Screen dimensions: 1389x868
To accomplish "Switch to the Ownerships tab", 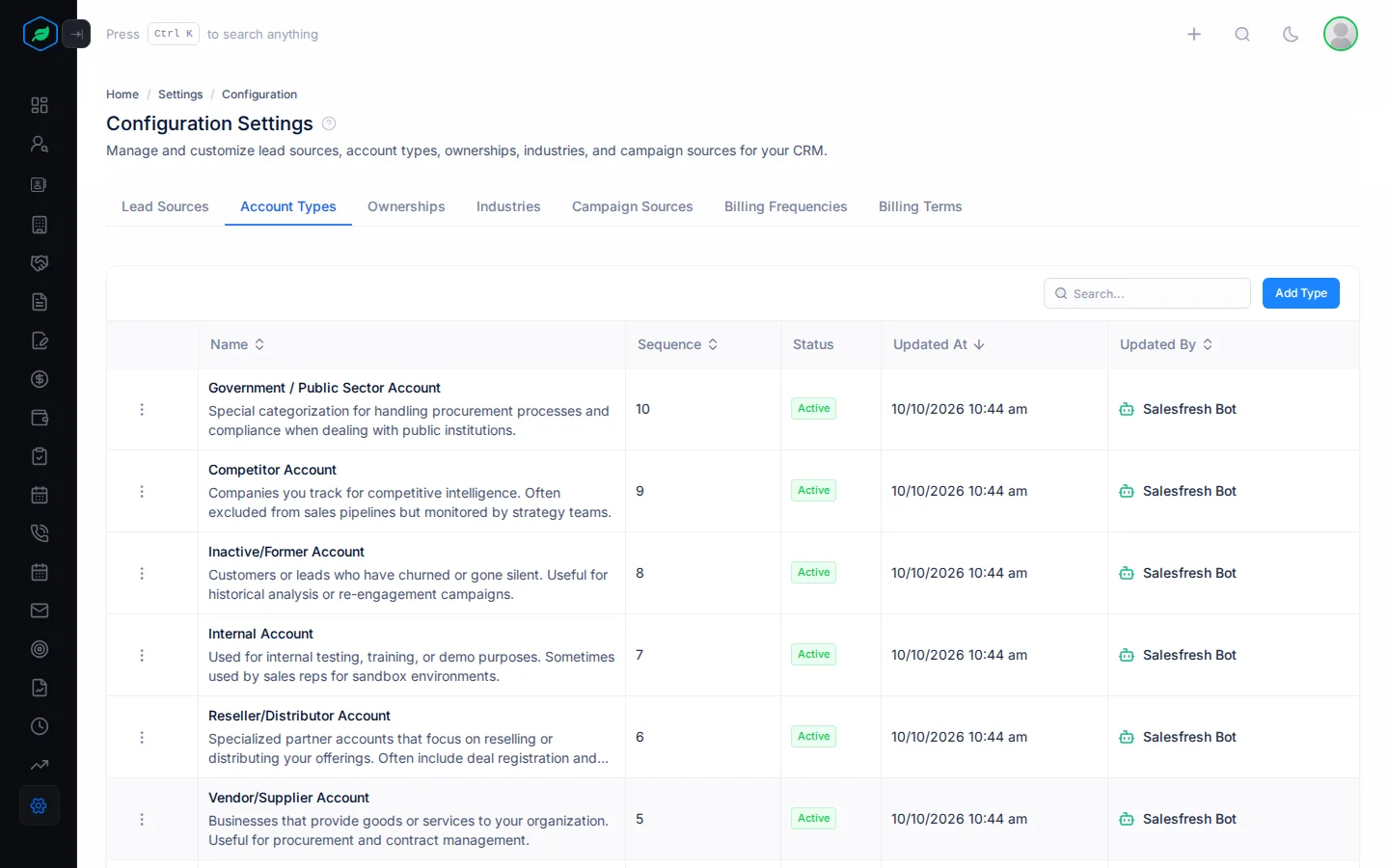I will pyautogui.click(x=406, y=206).
